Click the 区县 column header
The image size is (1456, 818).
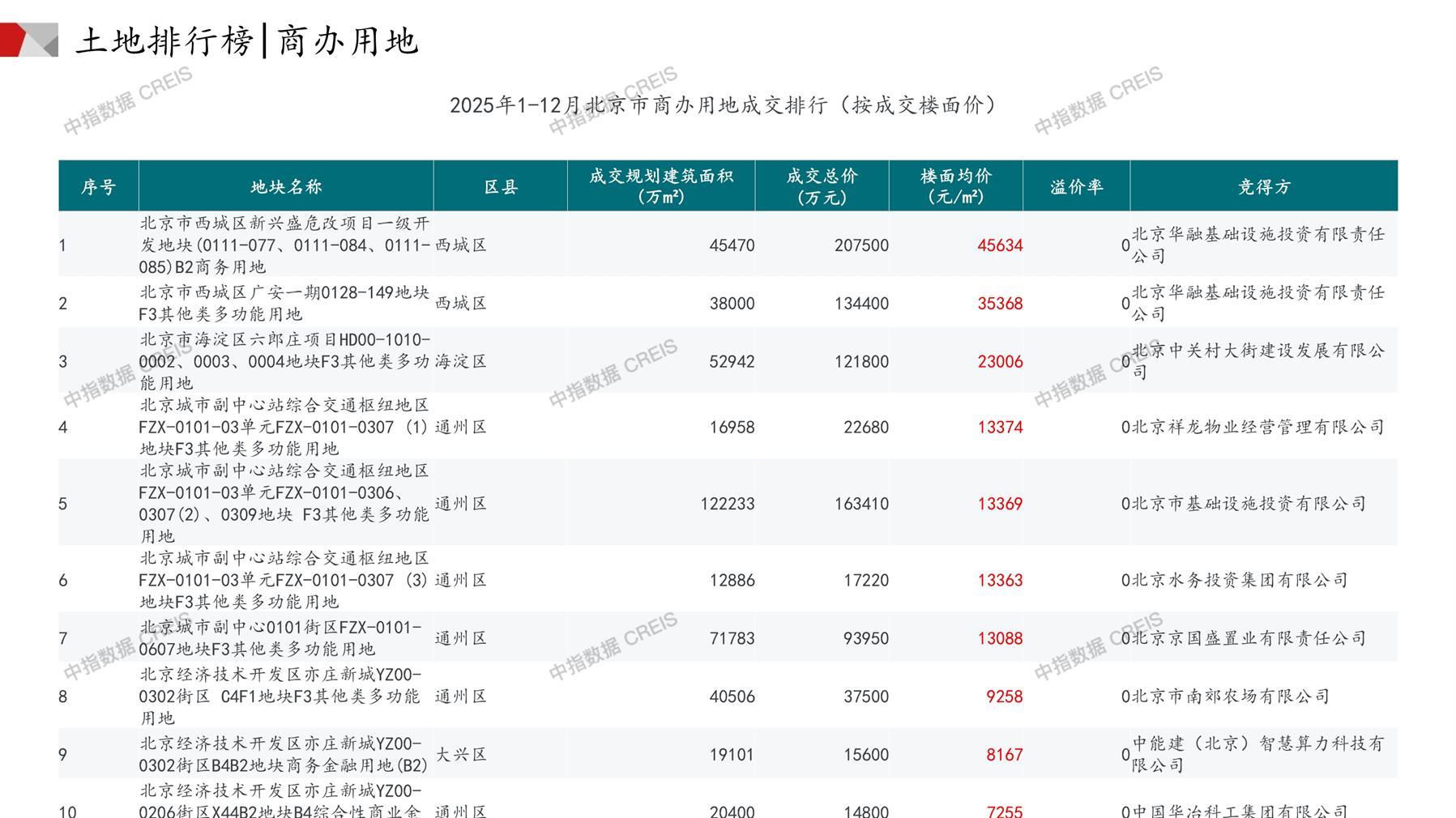[x=501, y=187]
